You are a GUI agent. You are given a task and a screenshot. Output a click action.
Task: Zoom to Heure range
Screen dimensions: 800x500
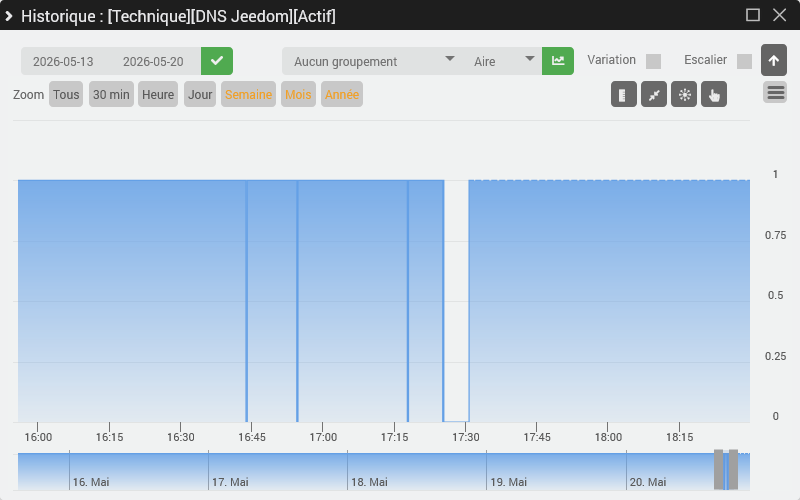coord(158,94)
